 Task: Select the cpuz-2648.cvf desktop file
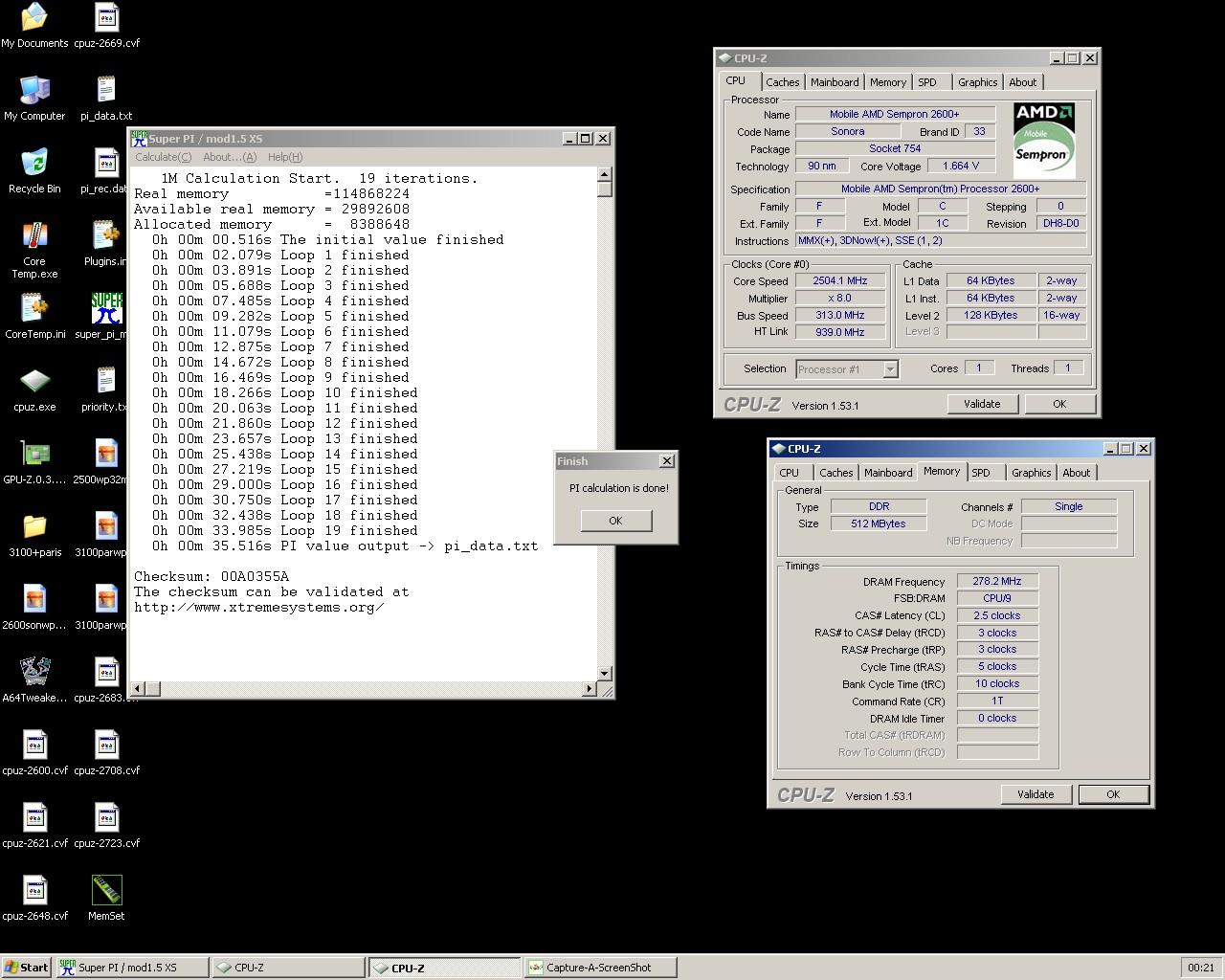pos(34,899)
